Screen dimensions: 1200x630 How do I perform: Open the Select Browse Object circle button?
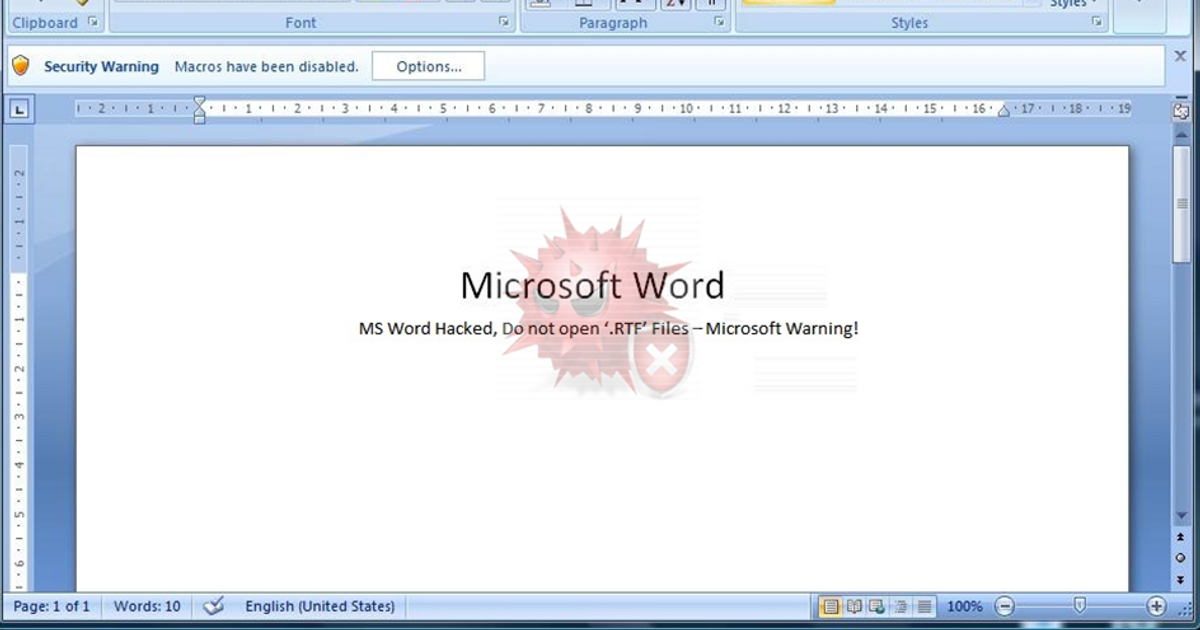click(x=1181, y=558)
